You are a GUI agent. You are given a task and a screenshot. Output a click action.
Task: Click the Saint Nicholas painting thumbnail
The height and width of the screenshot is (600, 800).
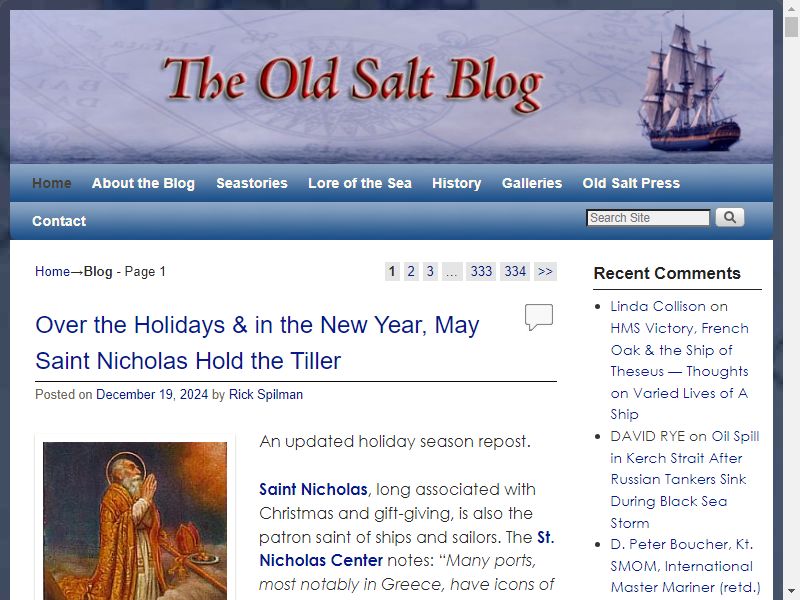135,520
